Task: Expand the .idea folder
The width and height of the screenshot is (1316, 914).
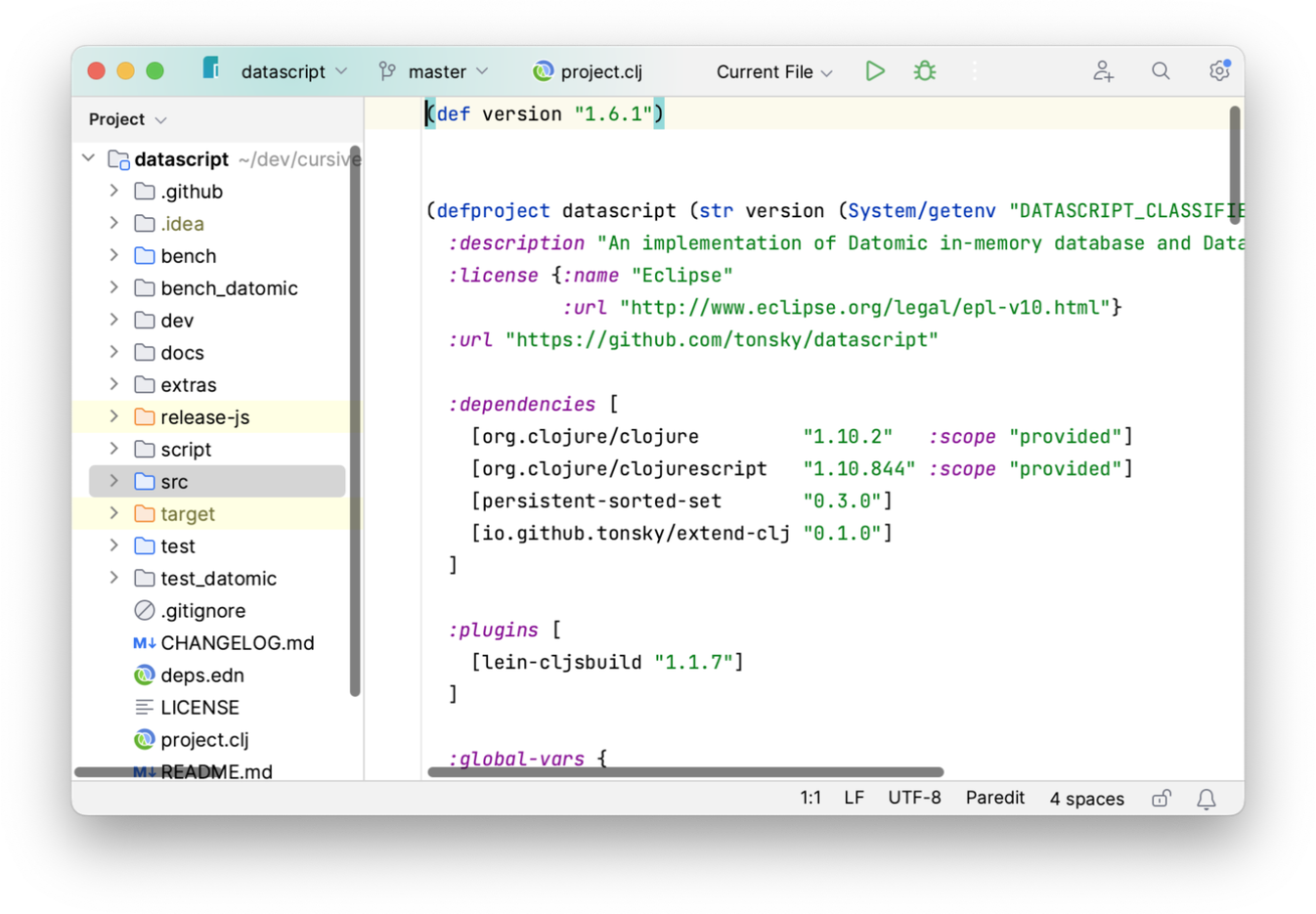Action: (114, 223)
